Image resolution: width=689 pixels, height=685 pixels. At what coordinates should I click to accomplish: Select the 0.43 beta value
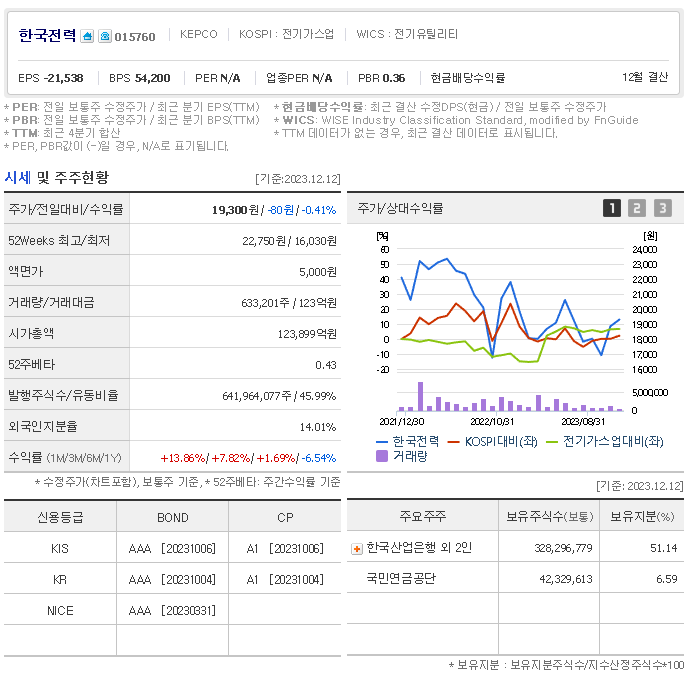coord(326,365)
